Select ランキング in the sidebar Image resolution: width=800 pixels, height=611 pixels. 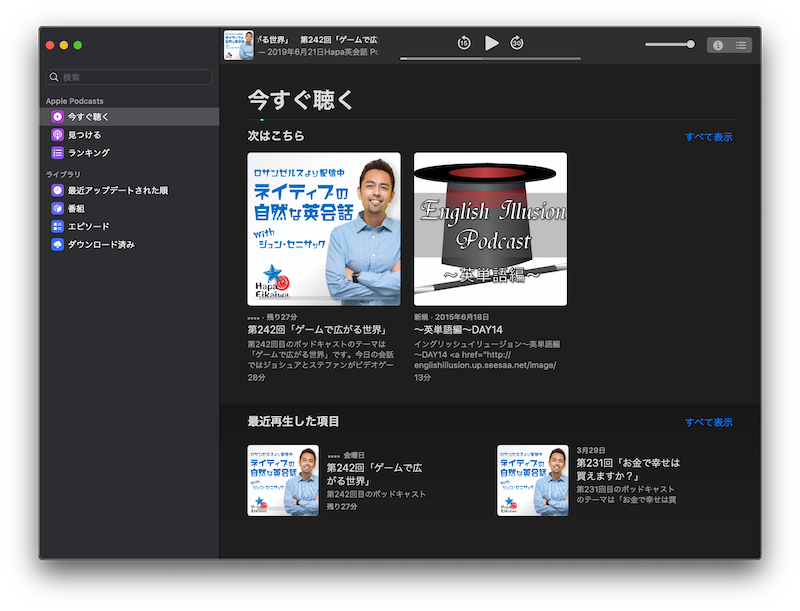[130, 152]
